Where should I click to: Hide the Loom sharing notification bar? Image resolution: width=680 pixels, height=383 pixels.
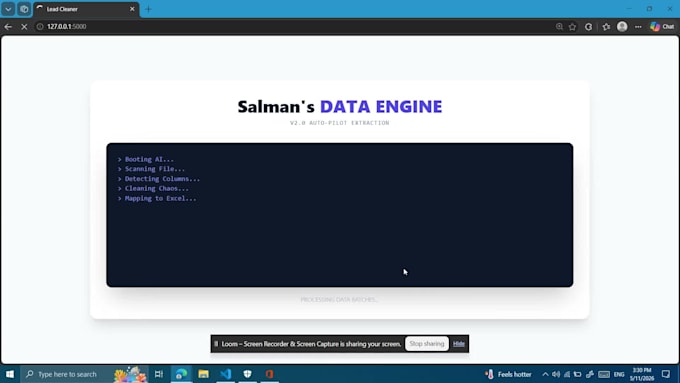(459, 344)
